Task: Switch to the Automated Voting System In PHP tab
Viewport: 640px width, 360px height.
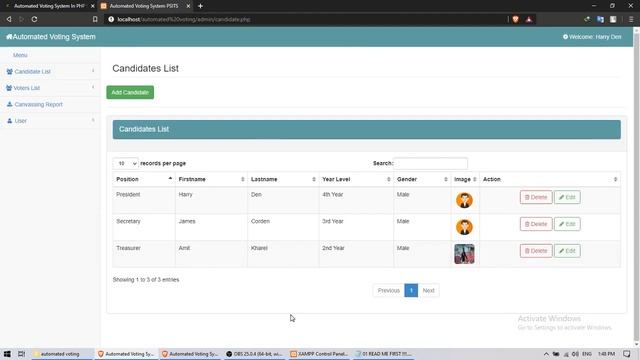Action: [48, 6]
